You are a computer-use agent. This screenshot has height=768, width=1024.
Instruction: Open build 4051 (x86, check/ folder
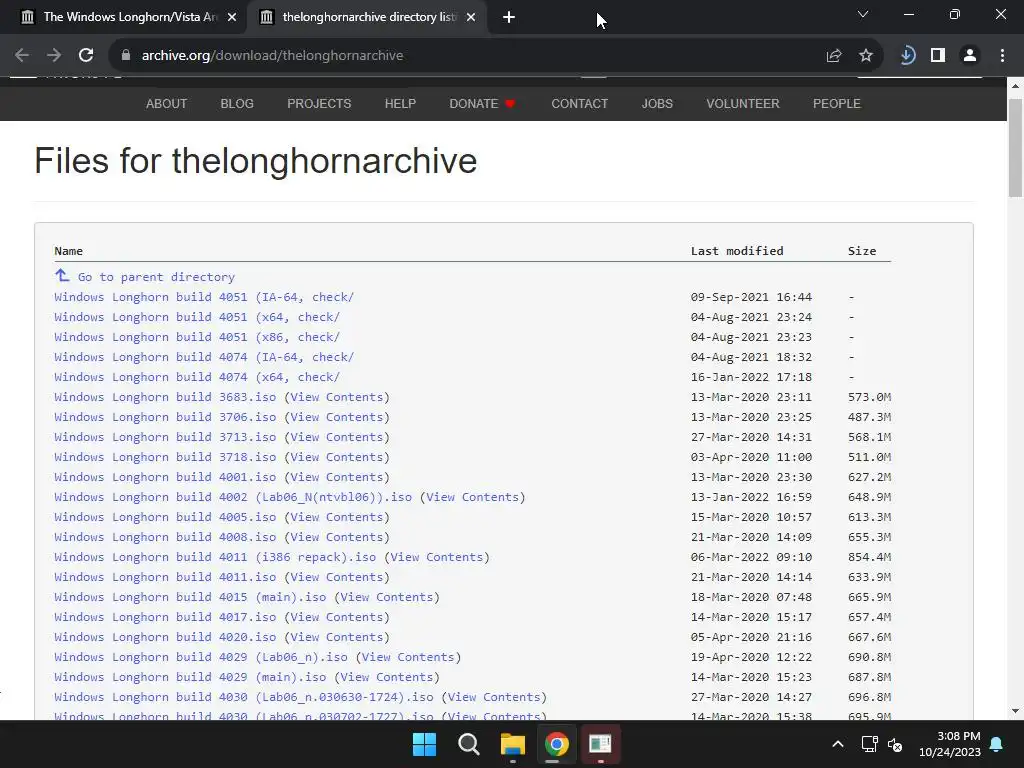coord(197,337)
